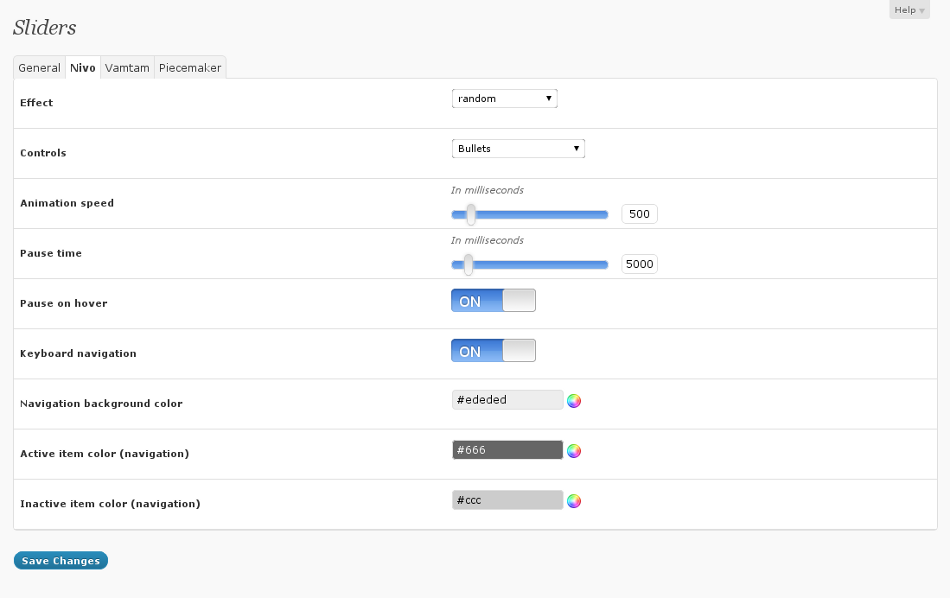
Task: Select the Nivo tab
Action: tap(83, 68)
